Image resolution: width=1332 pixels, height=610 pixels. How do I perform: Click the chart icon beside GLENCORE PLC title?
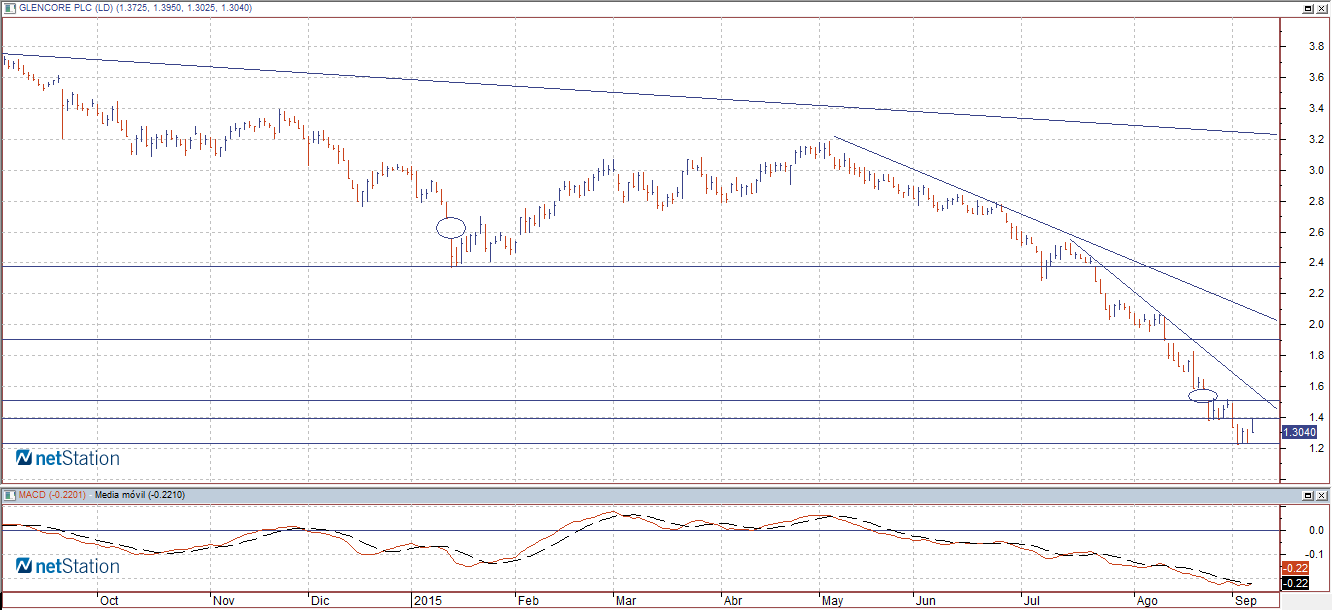point(10,8)
